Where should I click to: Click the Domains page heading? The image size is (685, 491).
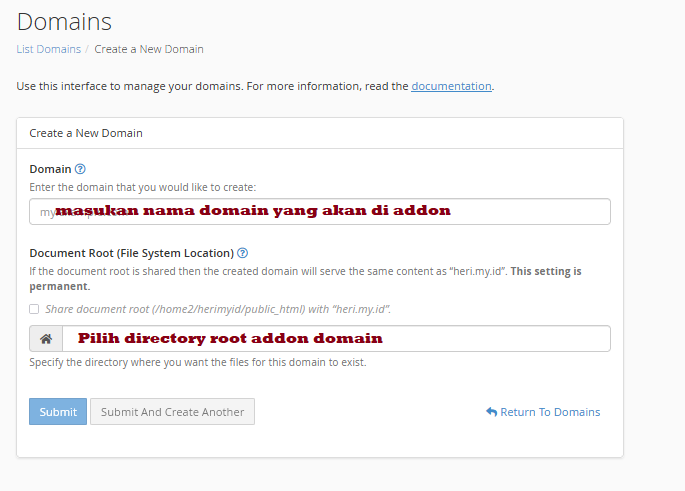[x=64, y=21]
